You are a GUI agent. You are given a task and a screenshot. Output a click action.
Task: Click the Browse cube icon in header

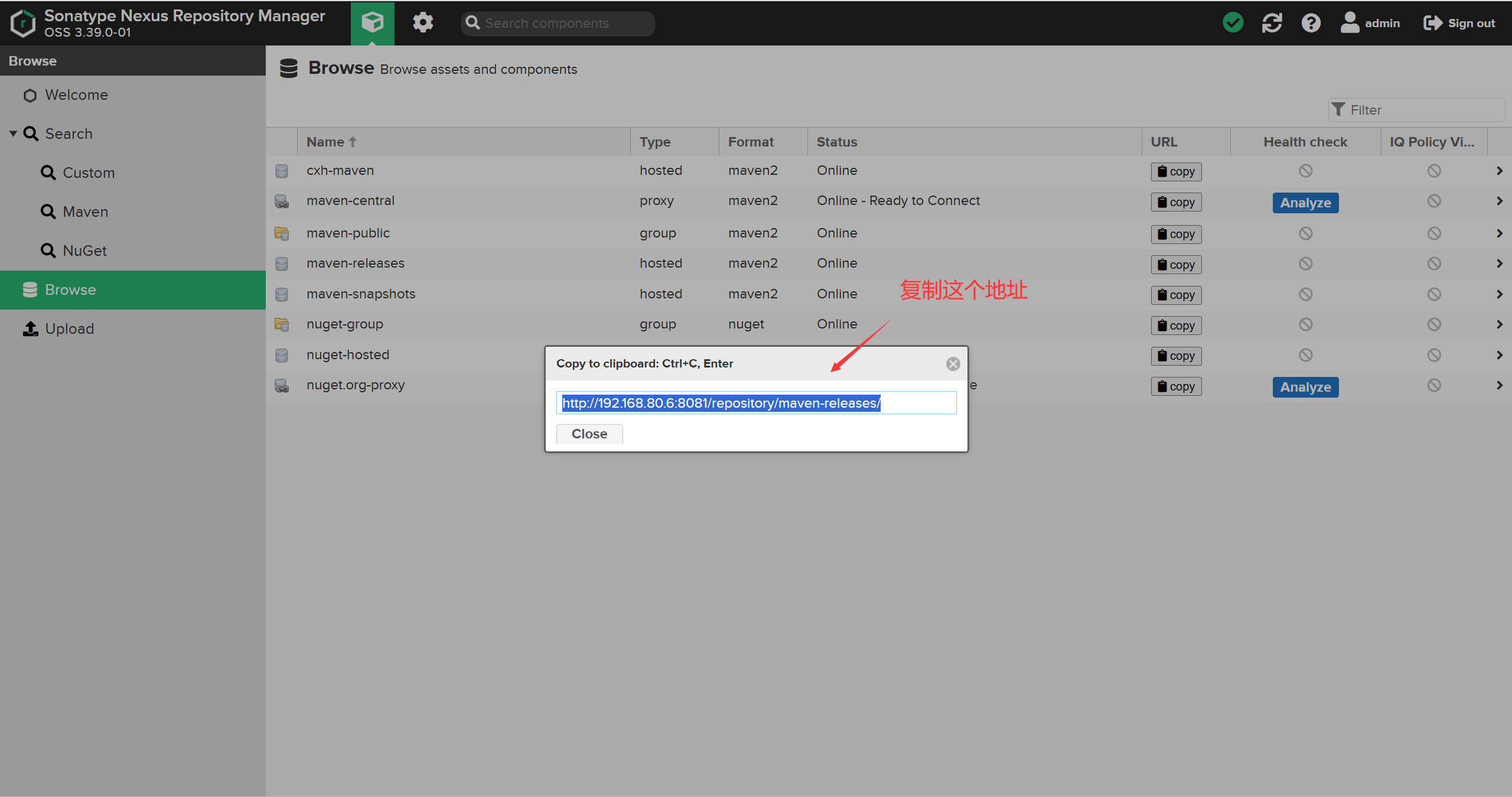(x=372, y=23)
